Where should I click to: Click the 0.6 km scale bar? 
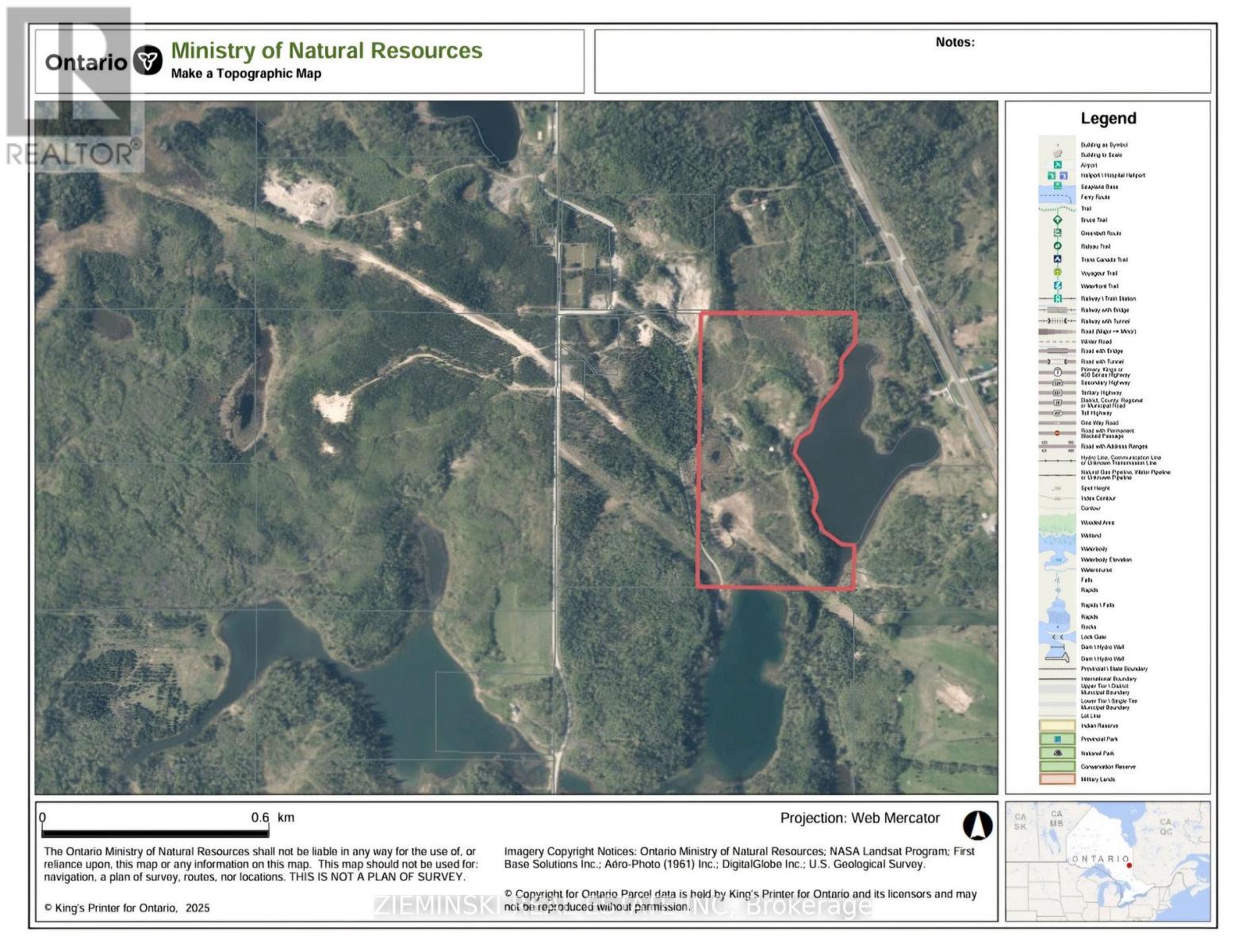coord(155,833)
